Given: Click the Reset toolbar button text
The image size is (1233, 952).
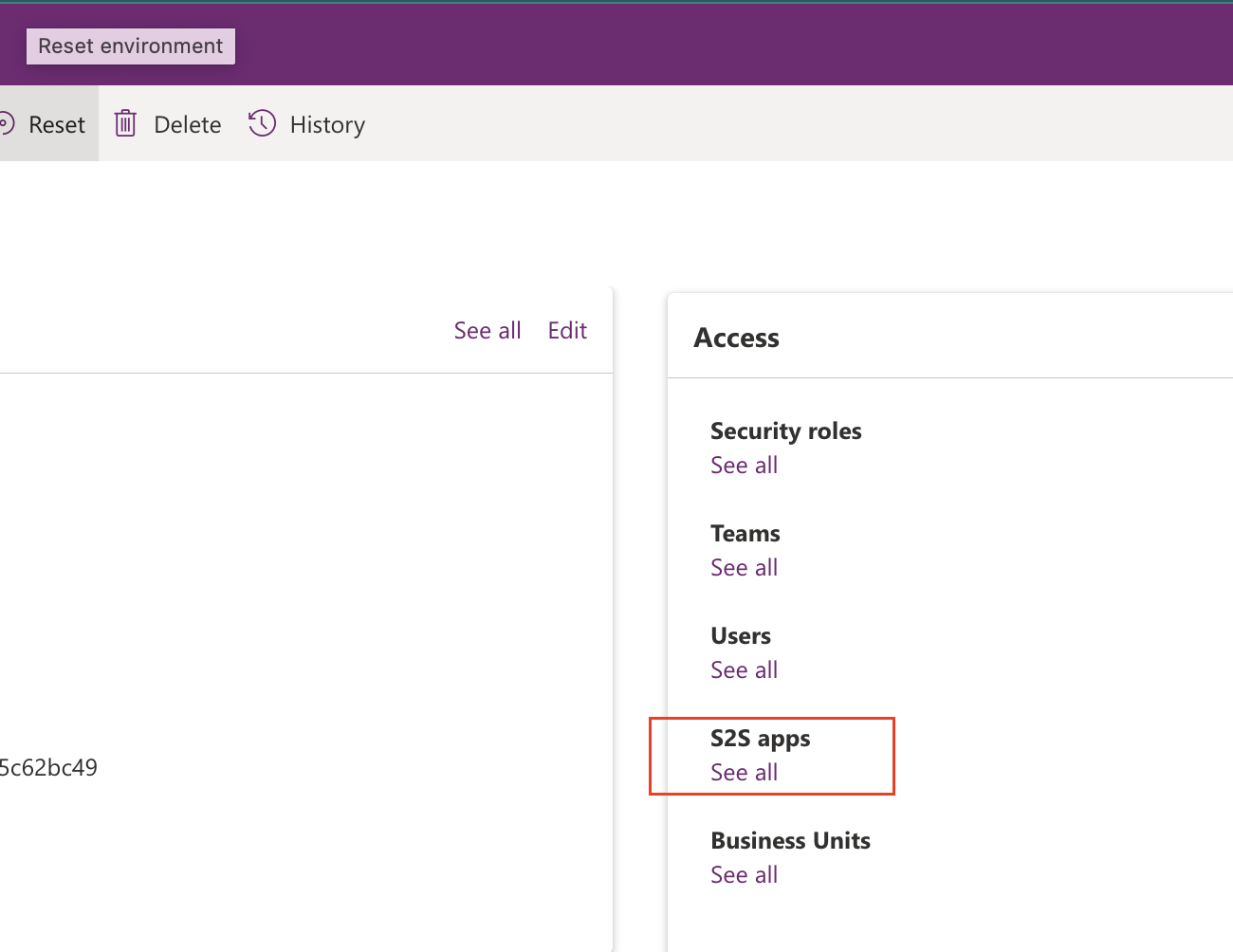Looking at the screenshot, I should tap(57, 124).
